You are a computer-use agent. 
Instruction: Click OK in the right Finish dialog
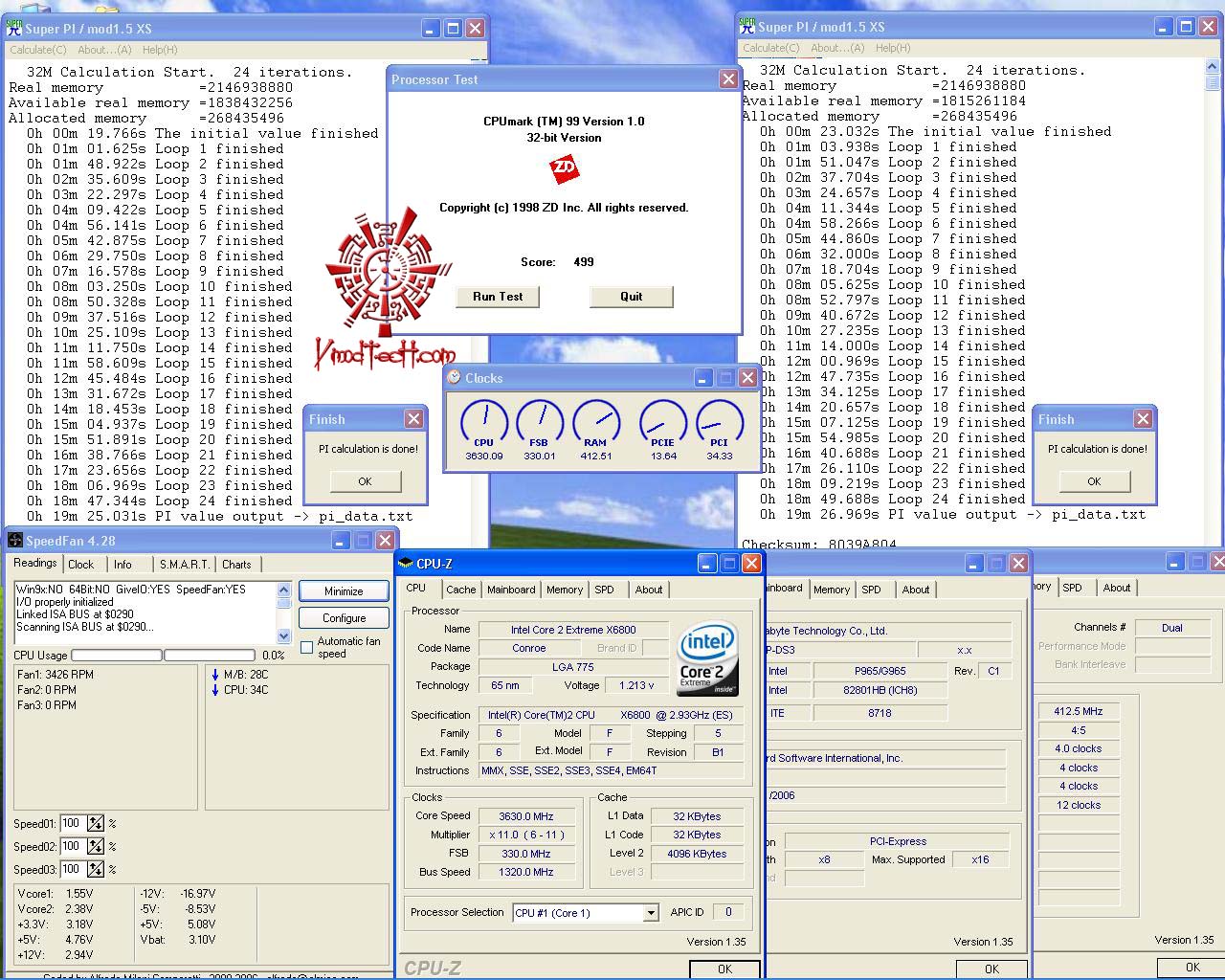coord(1094,481)
